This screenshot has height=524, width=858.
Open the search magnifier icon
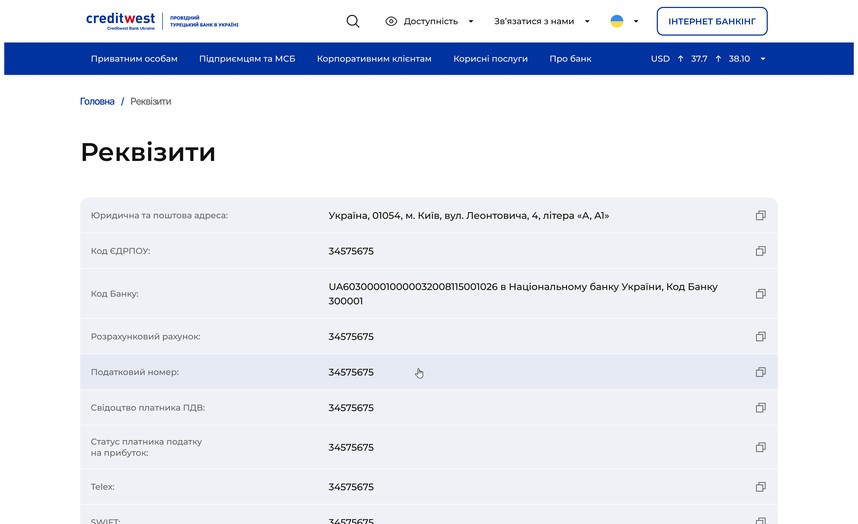(x=353, y=21)
